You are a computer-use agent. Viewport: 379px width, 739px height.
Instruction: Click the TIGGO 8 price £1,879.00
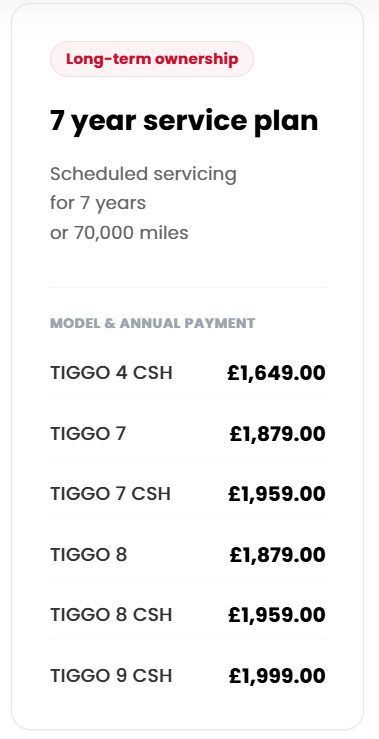(x=278, y=555)
